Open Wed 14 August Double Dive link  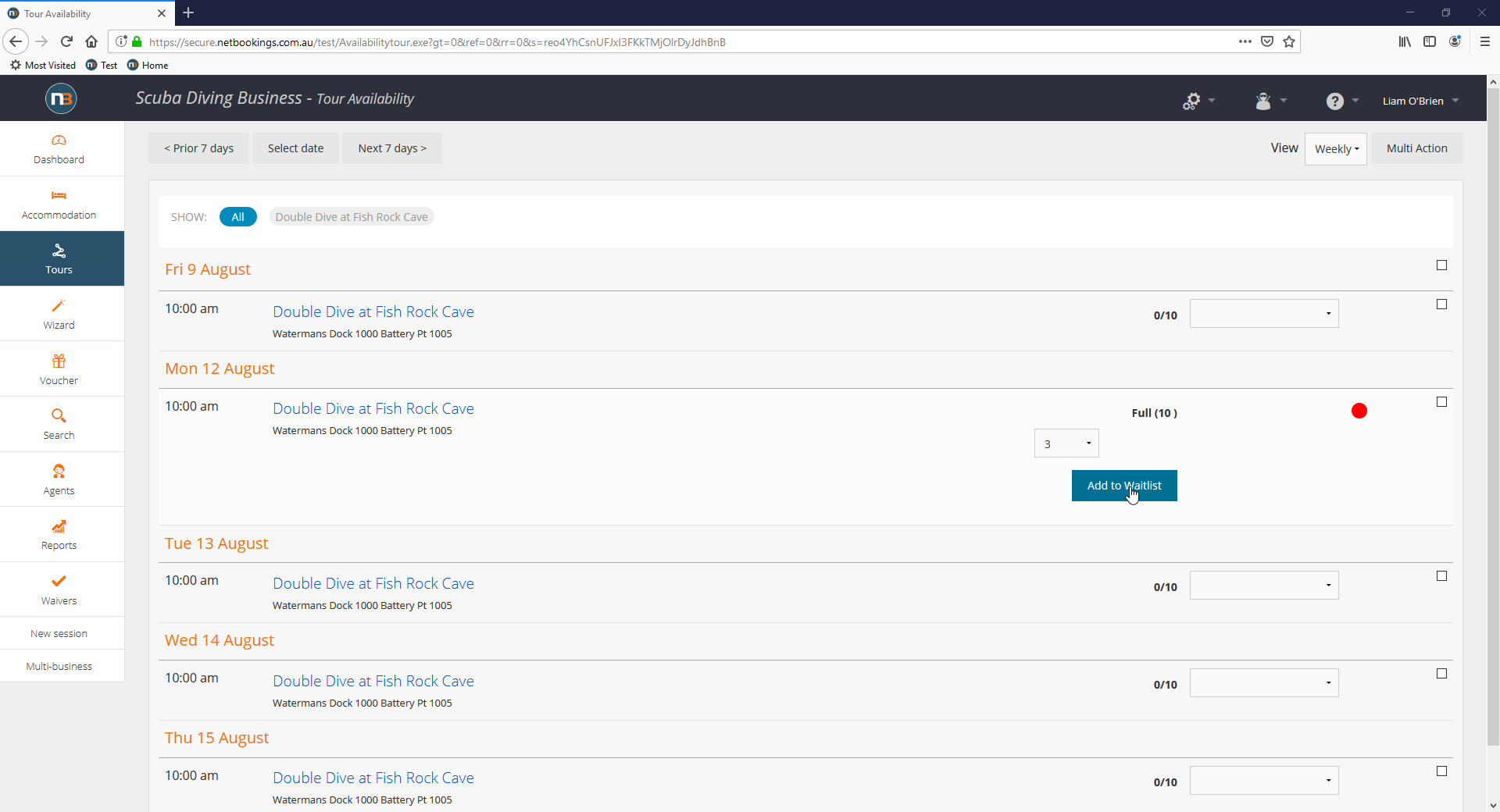tap(373, 681)
